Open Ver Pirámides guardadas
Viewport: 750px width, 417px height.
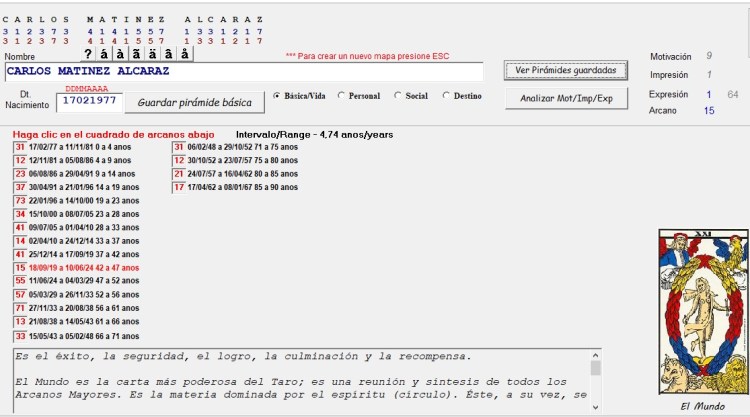tap(566, 70)
